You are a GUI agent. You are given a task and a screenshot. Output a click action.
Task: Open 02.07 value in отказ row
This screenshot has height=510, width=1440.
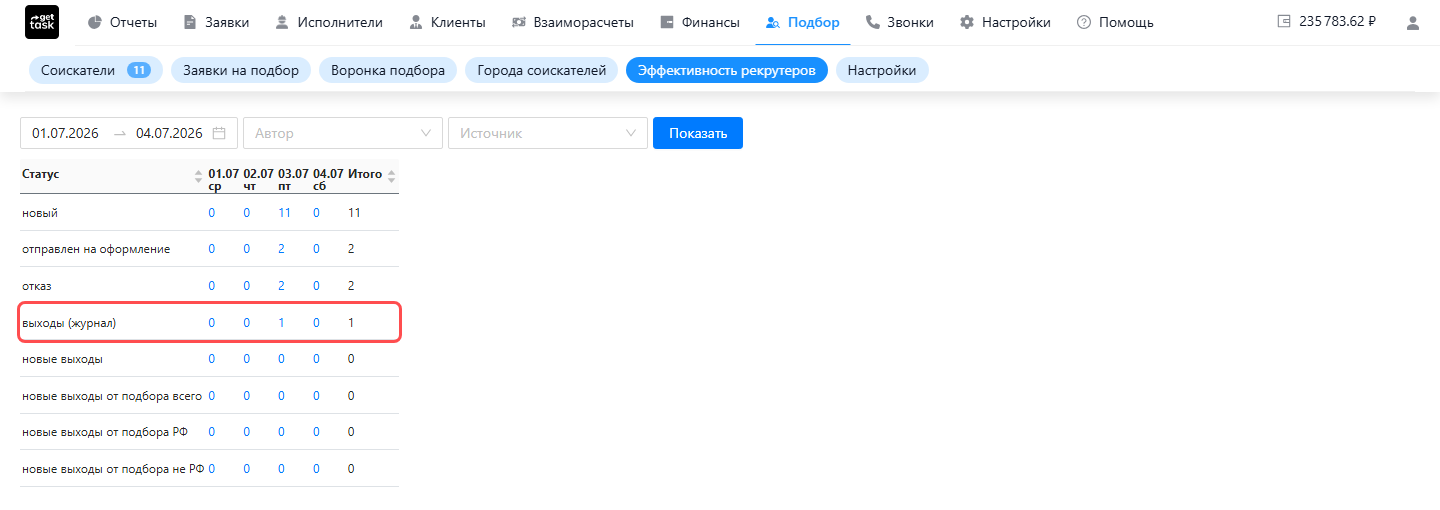point(247,286)
